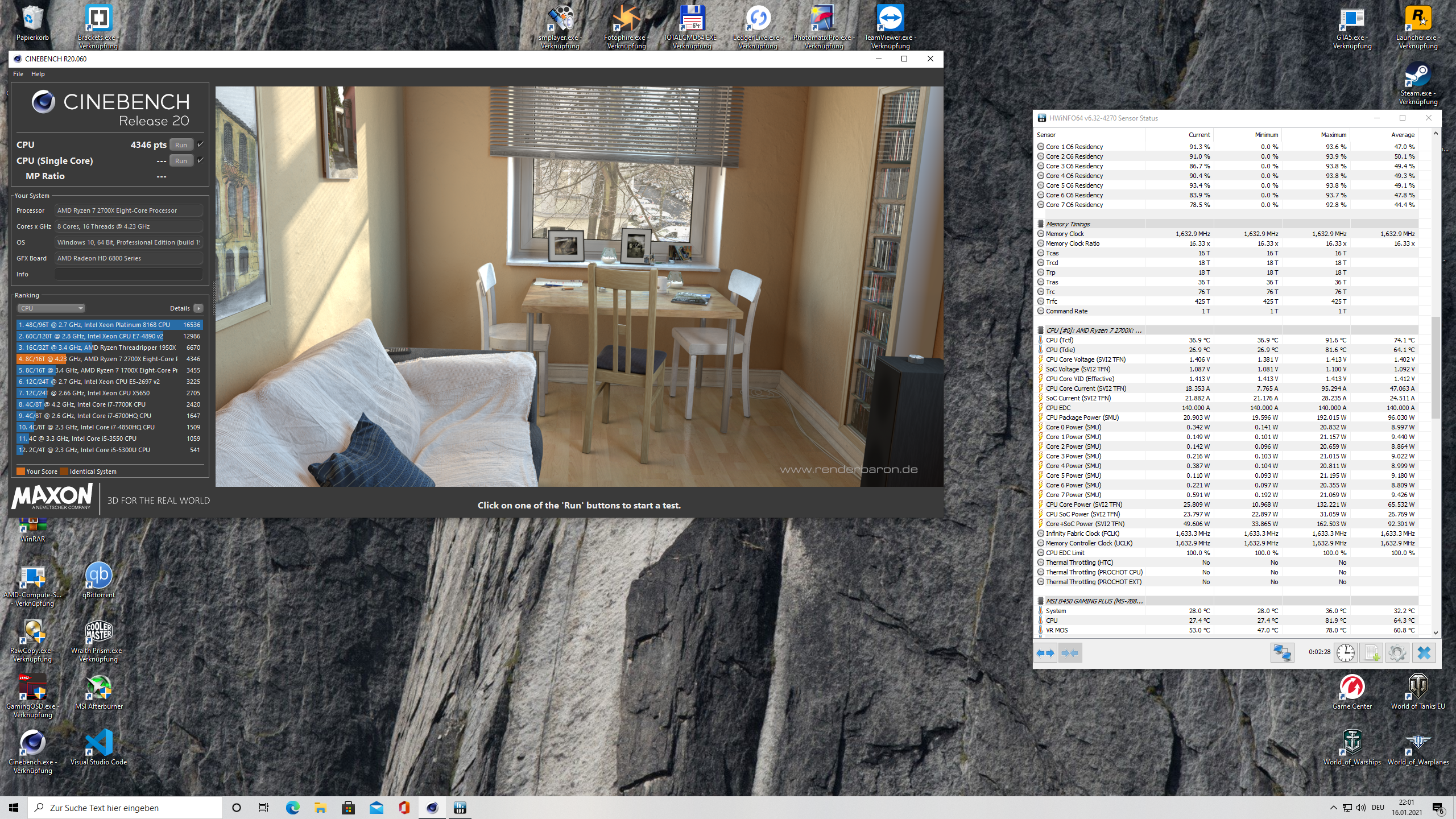1456x819 pixels.
Task: Select the Memory Timings group header in HWiNFO
Action: click(x=1227, y=224)
